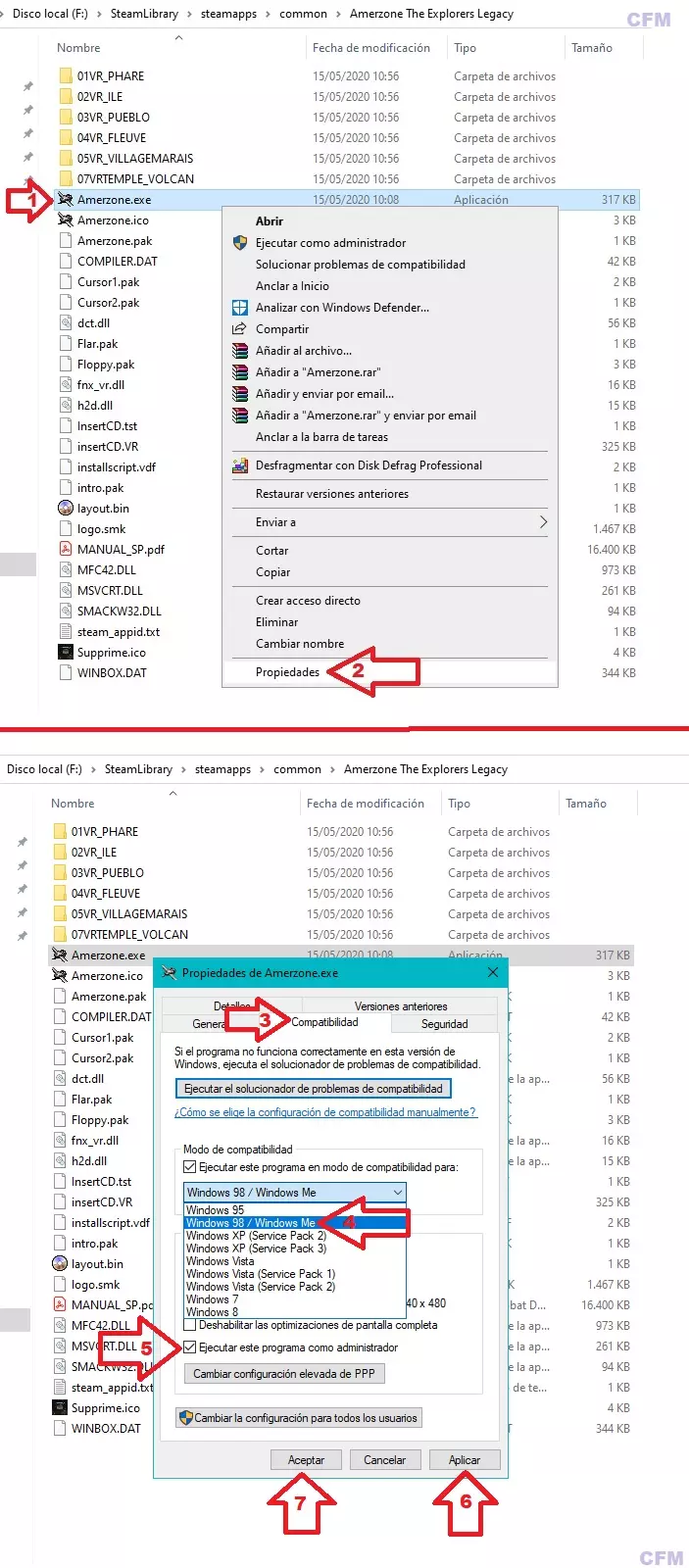
Task: Choose Windows 8 from the compatibility list
Action: pos(294,1312)
